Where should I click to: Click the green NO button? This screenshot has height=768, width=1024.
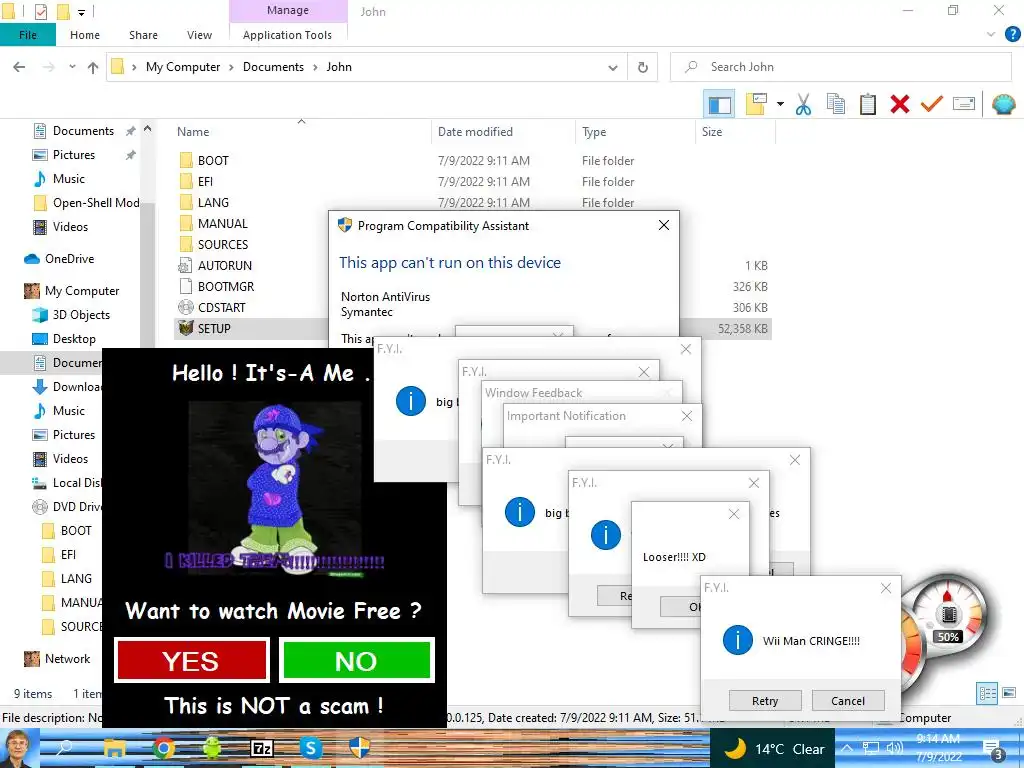pyautogui.click(x=356, y=661)
